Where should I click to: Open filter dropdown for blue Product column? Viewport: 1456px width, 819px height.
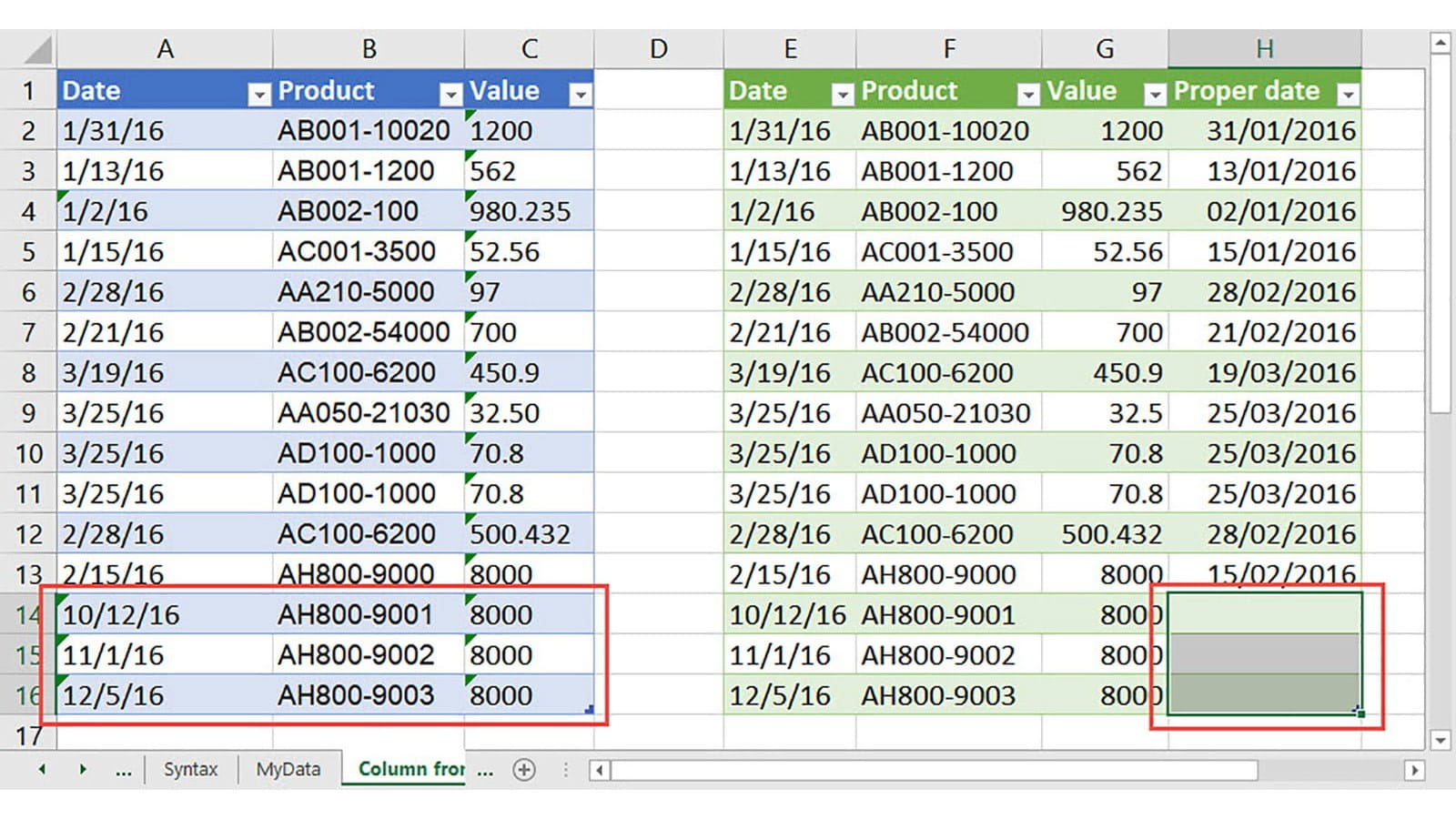(450, 94)
